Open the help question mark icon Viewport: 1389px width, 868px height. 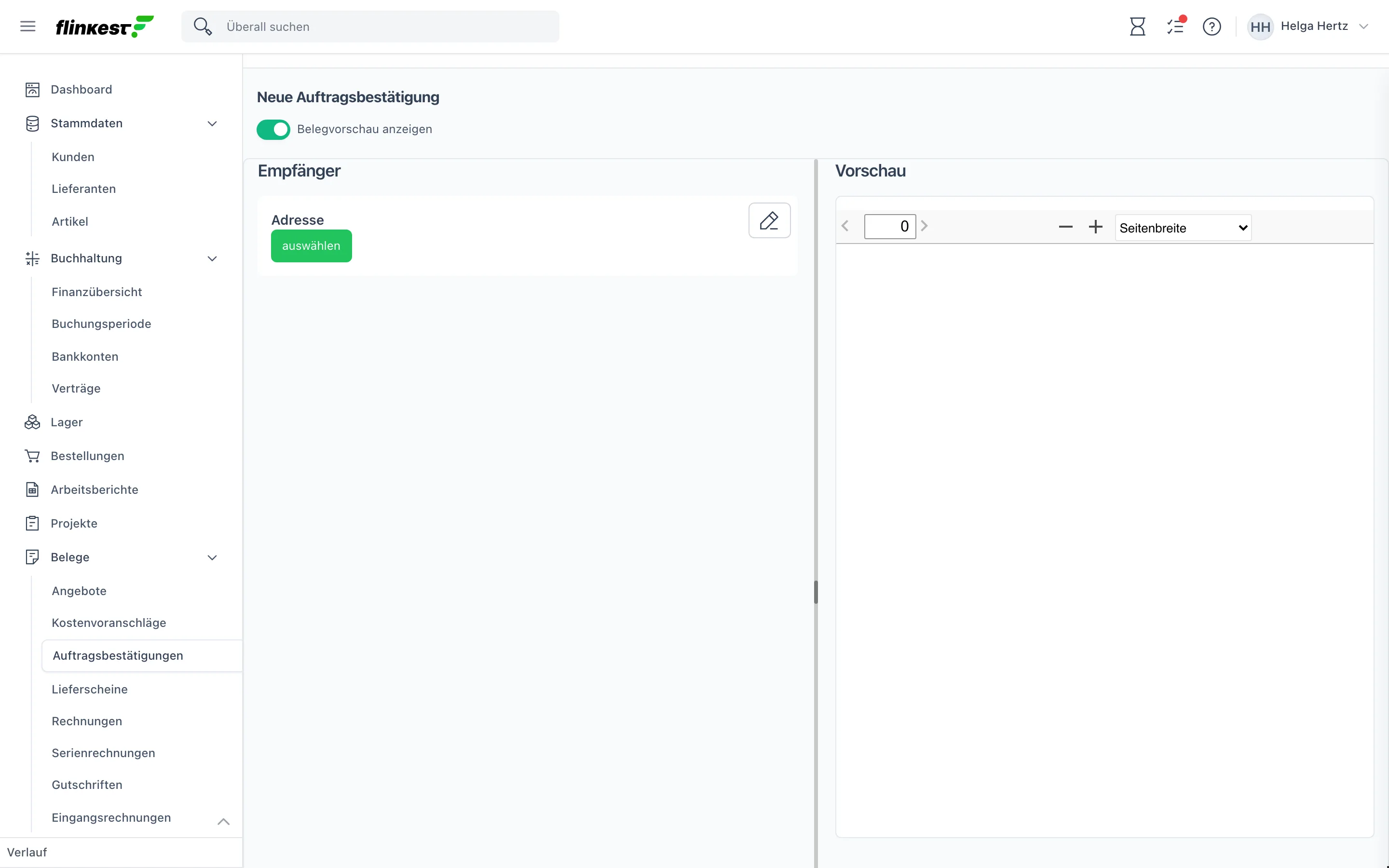click(x=1212, y=27)
